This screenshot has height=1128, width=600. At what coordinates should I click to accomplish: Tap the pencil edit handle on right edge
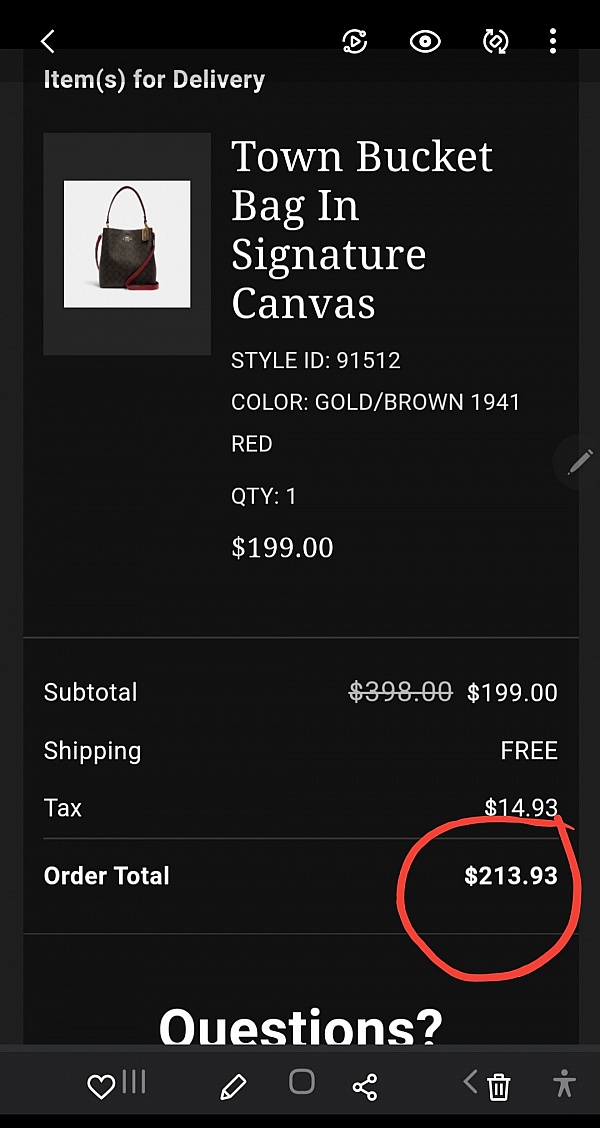[580, 461]
